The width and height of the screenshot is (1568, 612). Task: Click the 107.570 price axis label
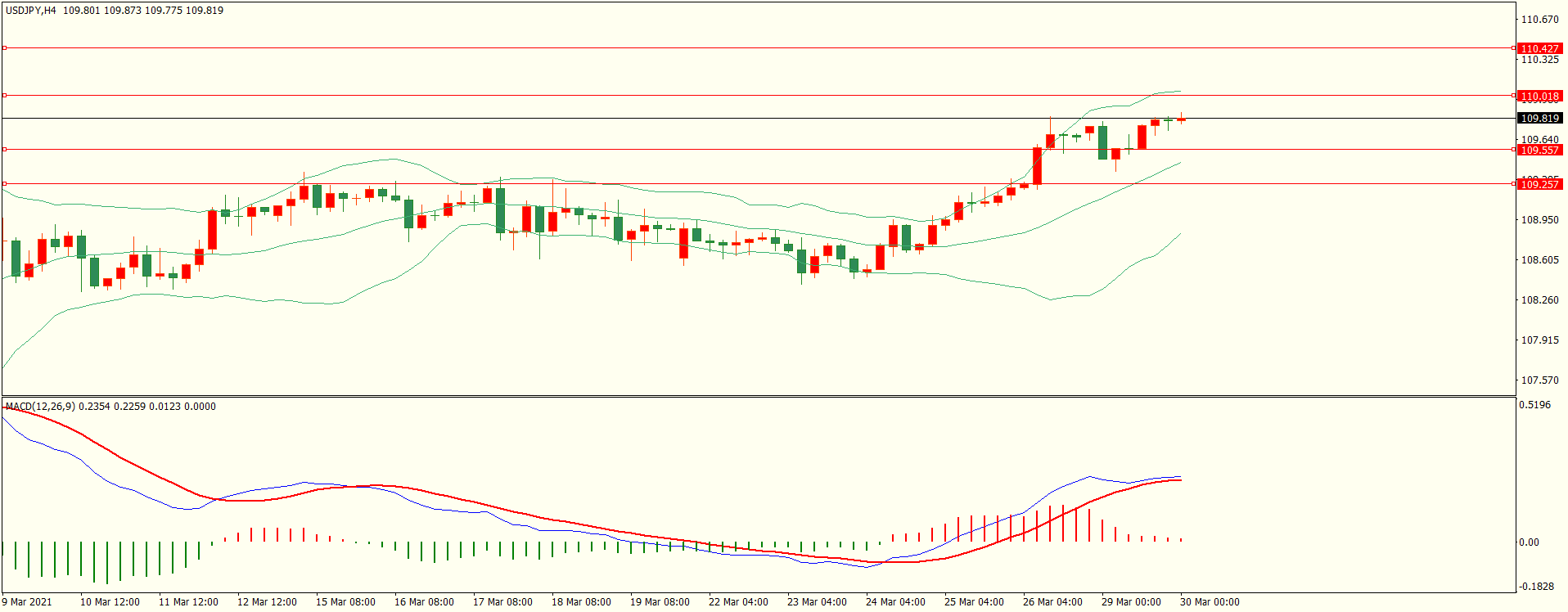[1539, 380]
